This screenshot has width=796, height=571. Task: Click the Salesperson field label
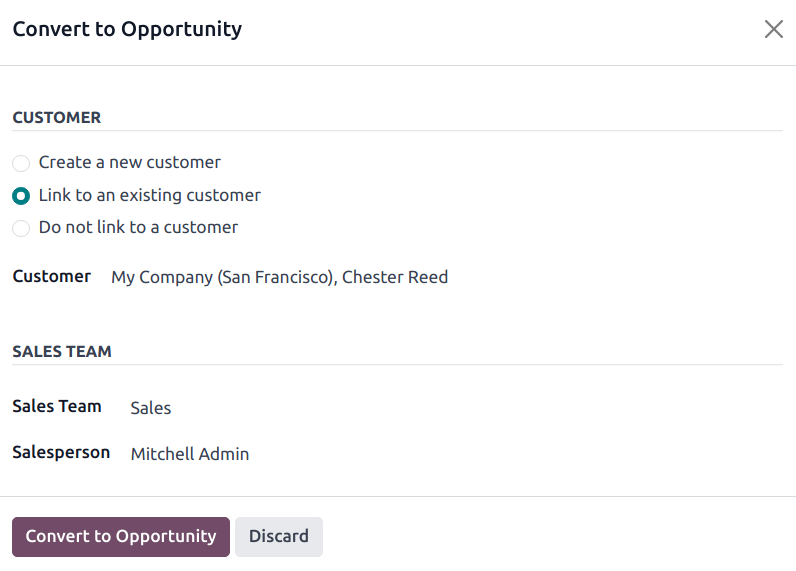(x=61, y=453)
